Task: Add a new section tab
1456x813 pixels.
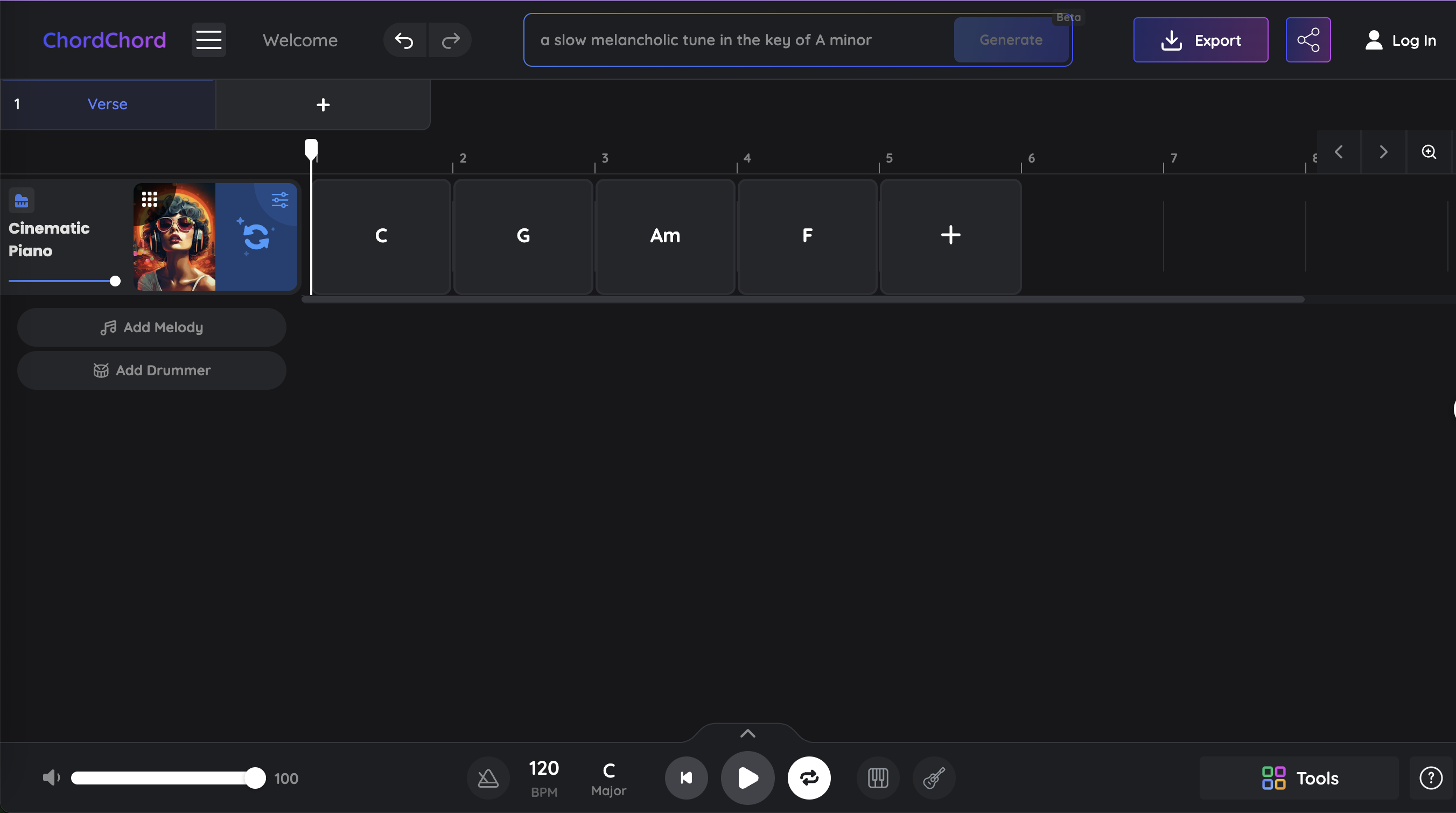Action: click(x=323, y=104)
